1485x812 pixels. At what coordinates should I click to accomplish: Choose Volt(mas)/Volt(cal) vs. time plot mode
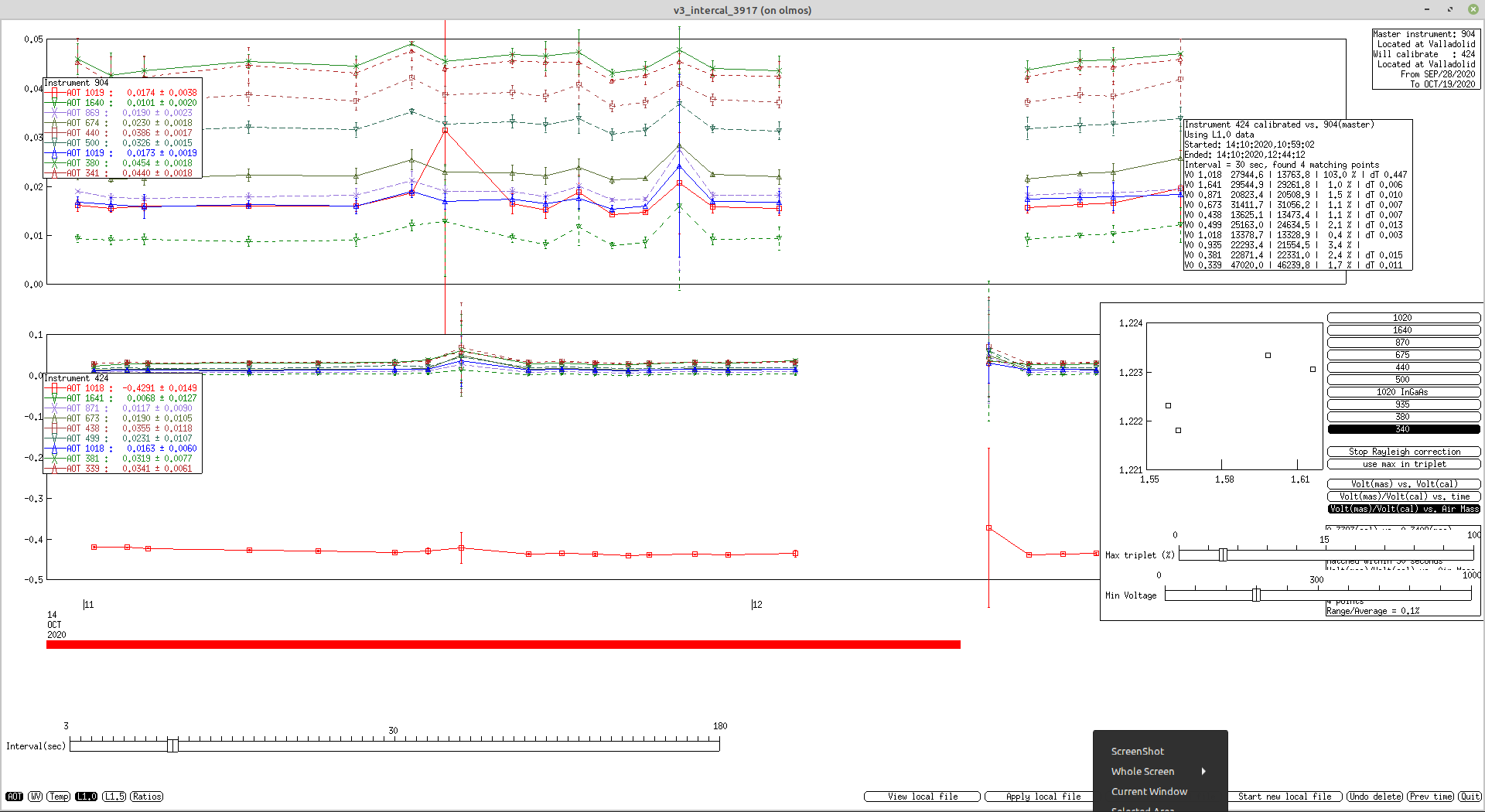(x=1404, y=496)
